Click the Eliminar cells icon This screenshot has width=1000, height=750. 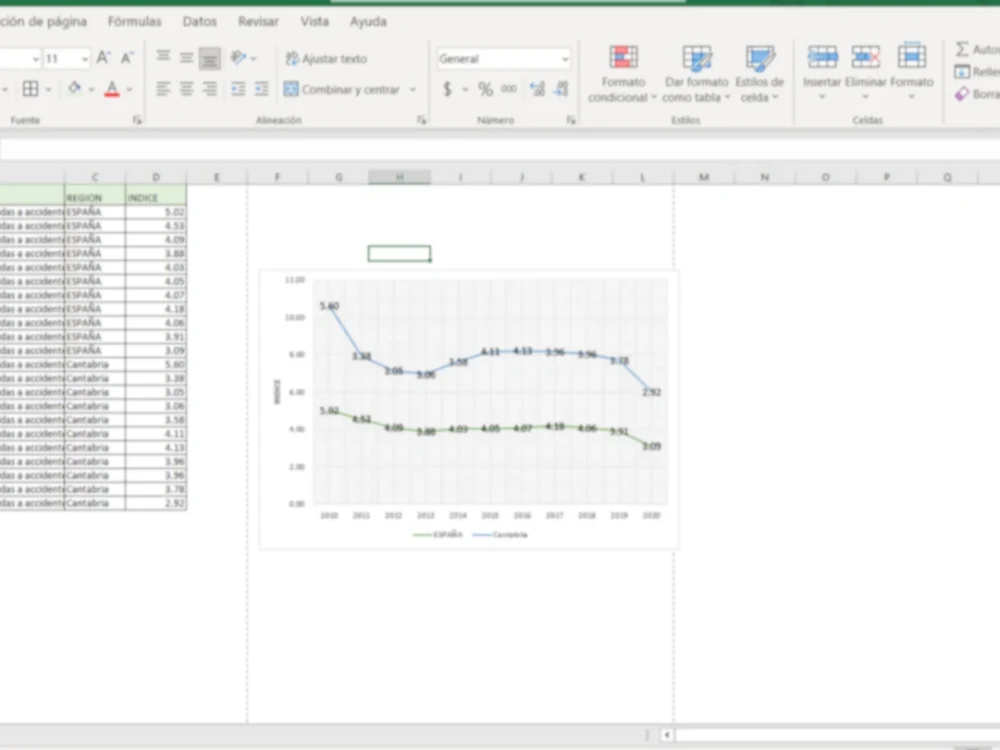click(865, 57)
